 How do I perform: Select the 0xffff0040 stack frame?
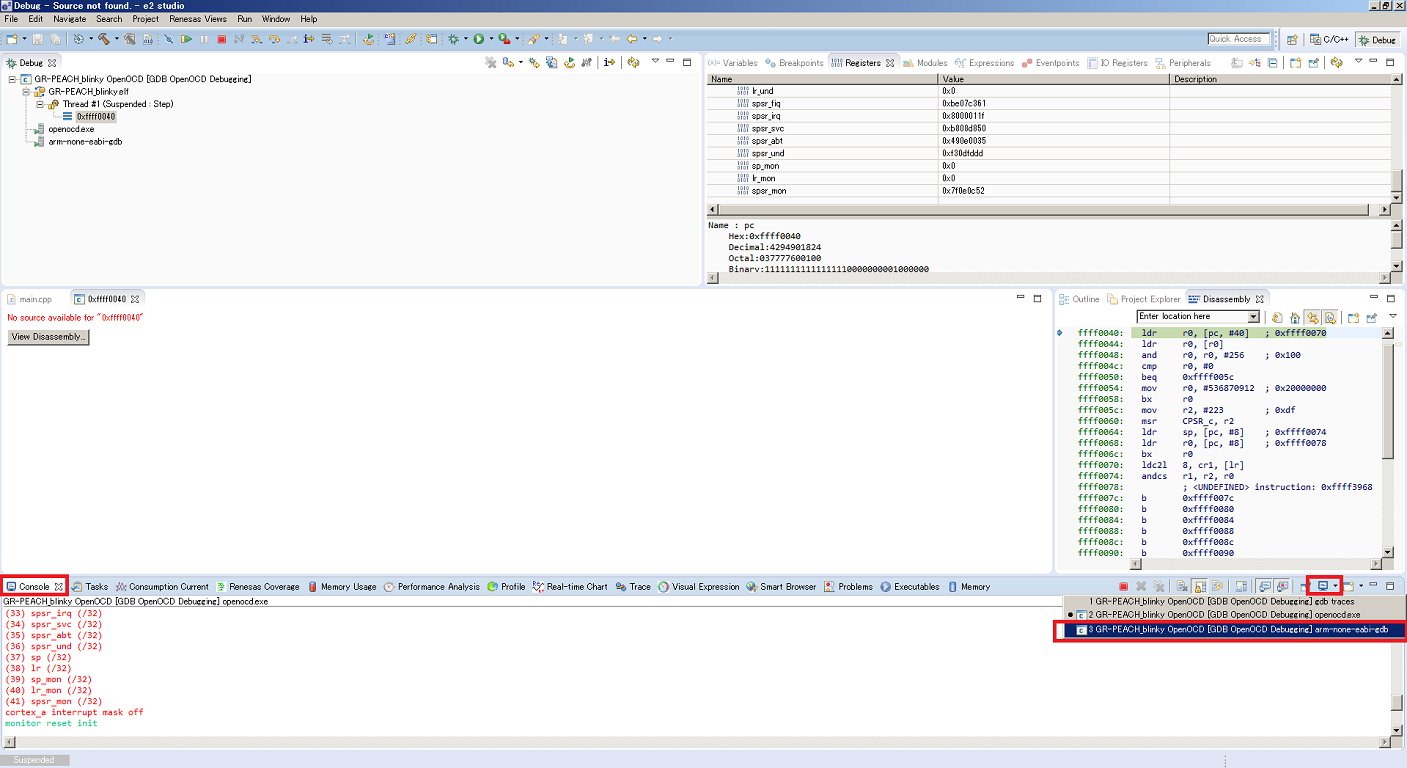[x=95, y=116]
